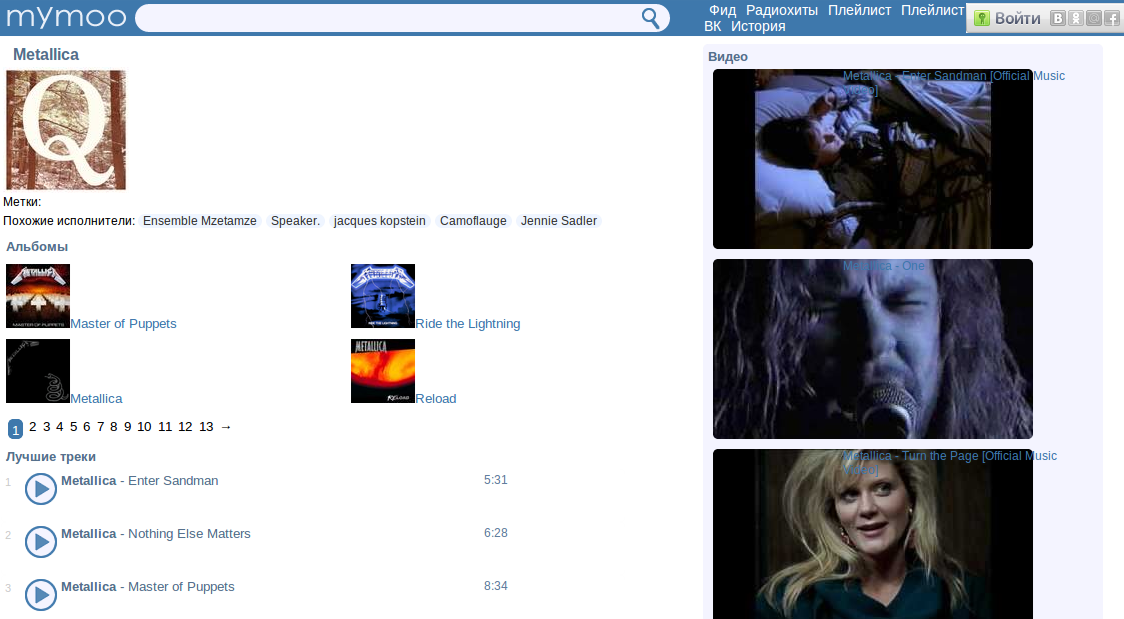Open the История menu item

[758, 27]
